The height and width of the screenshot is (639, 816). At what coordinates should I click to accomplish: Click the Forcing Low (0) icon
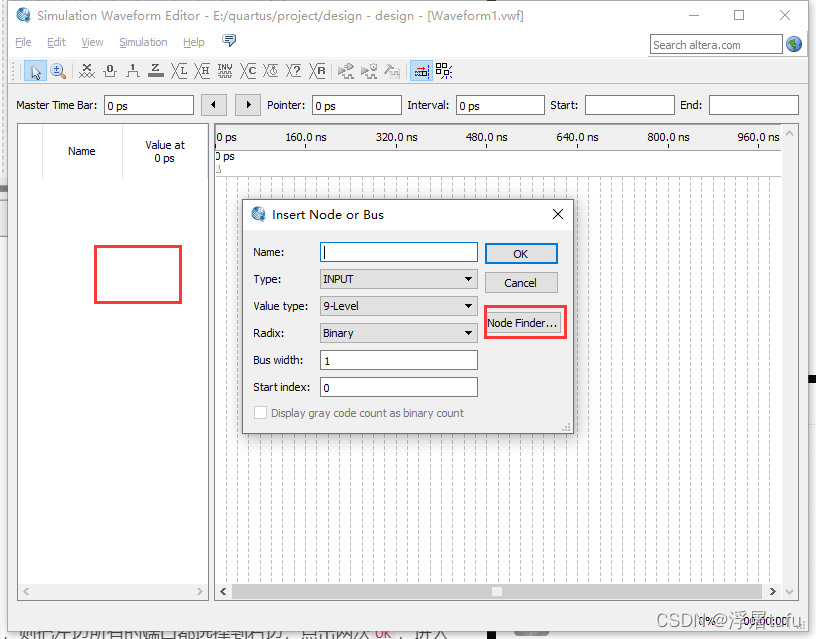pos(110,71)
